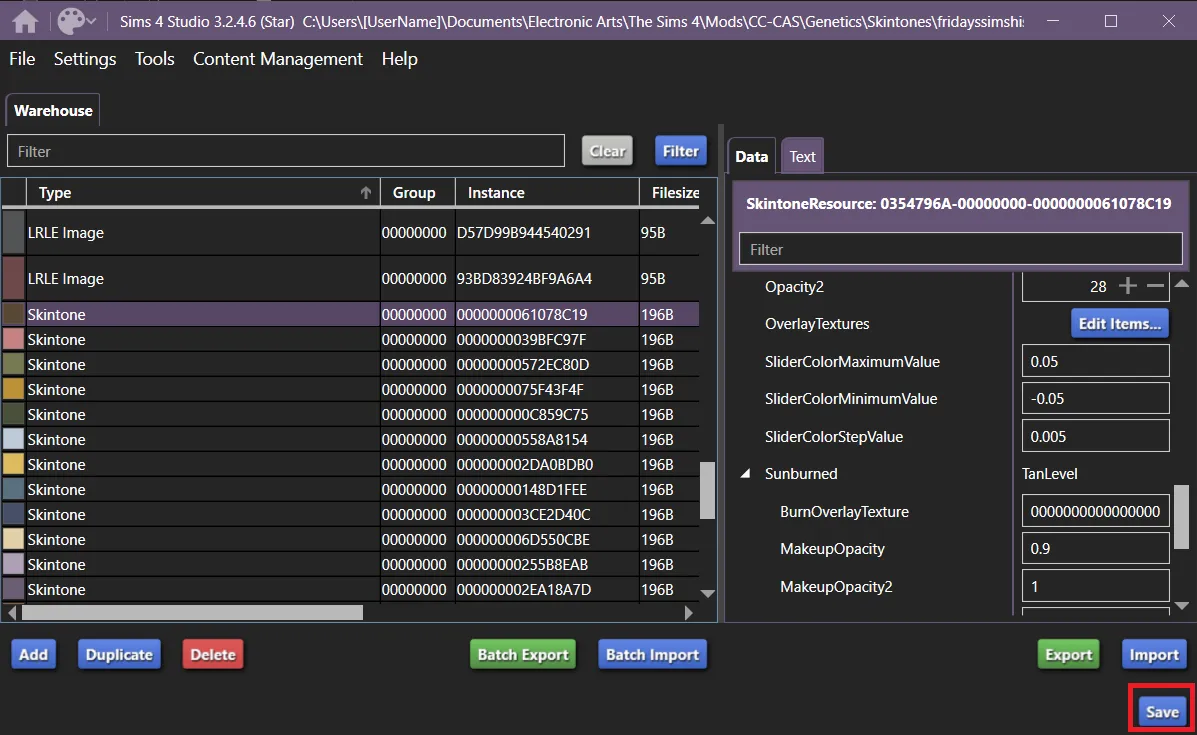Viewport: 1197px width, 735px height.
Task: Increment Opacity2 using the plus icon
Action: [x=1127, y=285]
